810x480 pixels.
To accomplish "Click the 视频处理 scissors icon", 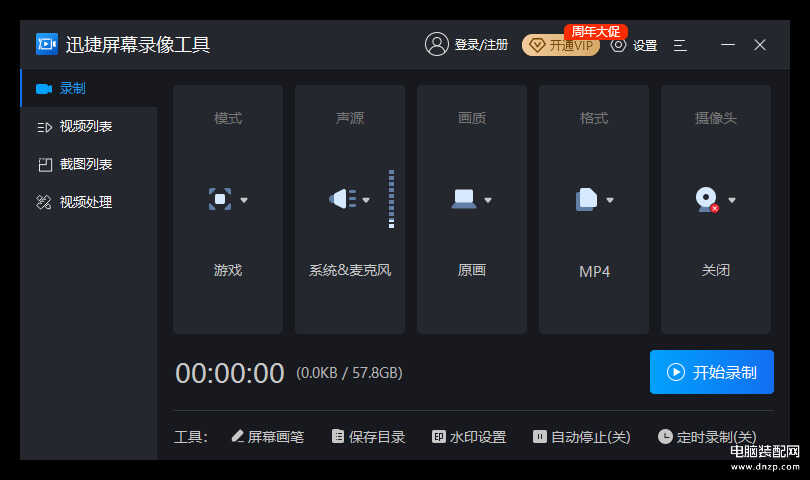I will (x=44, y=202).
